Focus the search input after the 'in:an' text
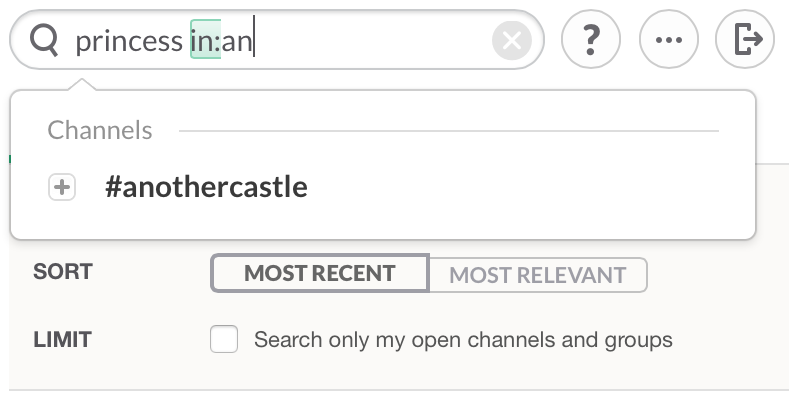797x399 pixels. click(371, 40)
